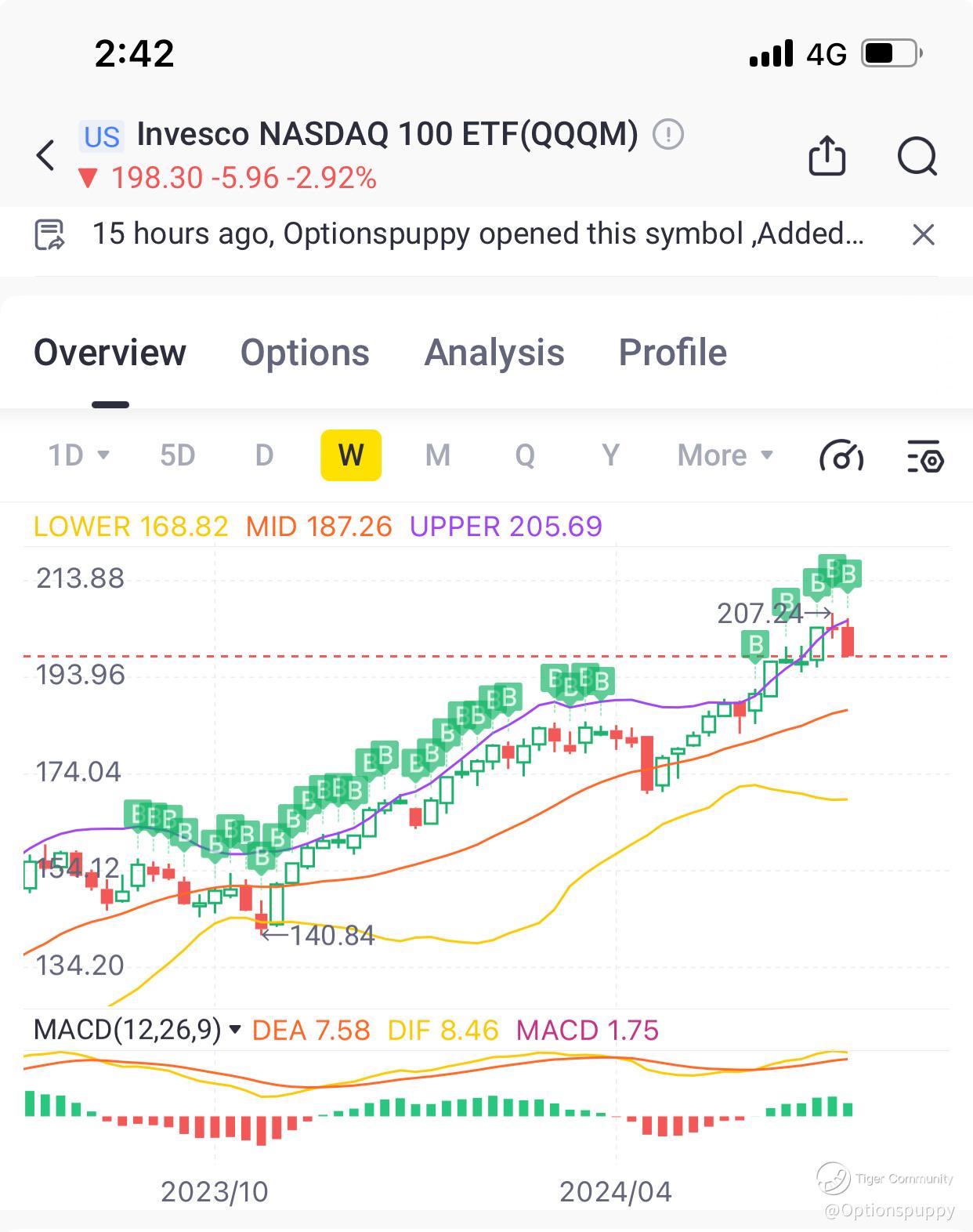Switch to the Options tab
973x1232 pixels.
[305, 353]
